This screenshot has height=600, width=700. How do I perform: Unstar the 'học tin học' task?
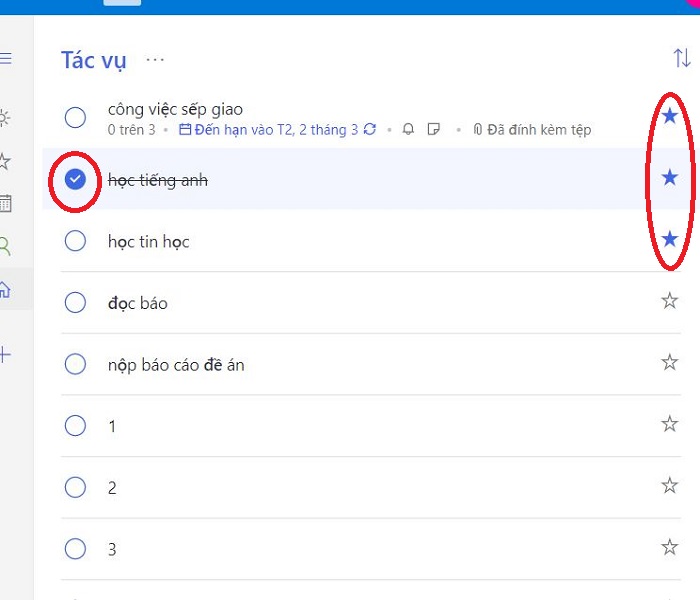click(x=670, y=239)
